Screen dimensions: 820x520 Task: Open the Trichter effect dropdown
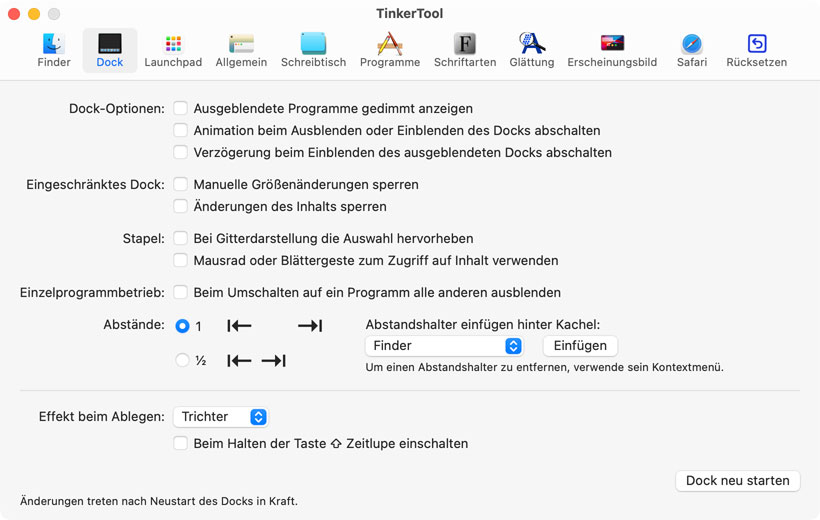[221, 416]
